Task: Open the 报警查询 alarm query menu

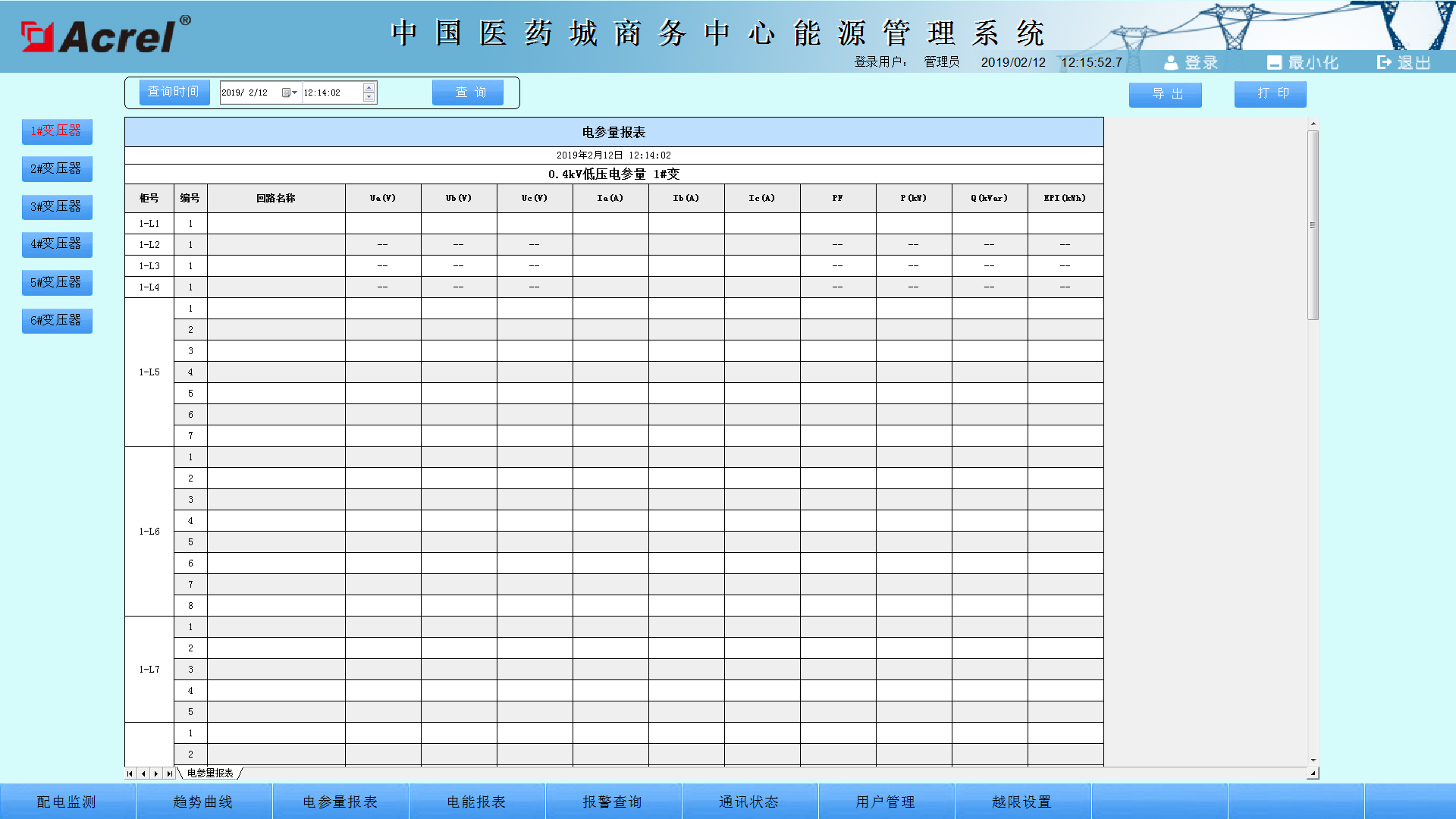Action: [613, 801]
